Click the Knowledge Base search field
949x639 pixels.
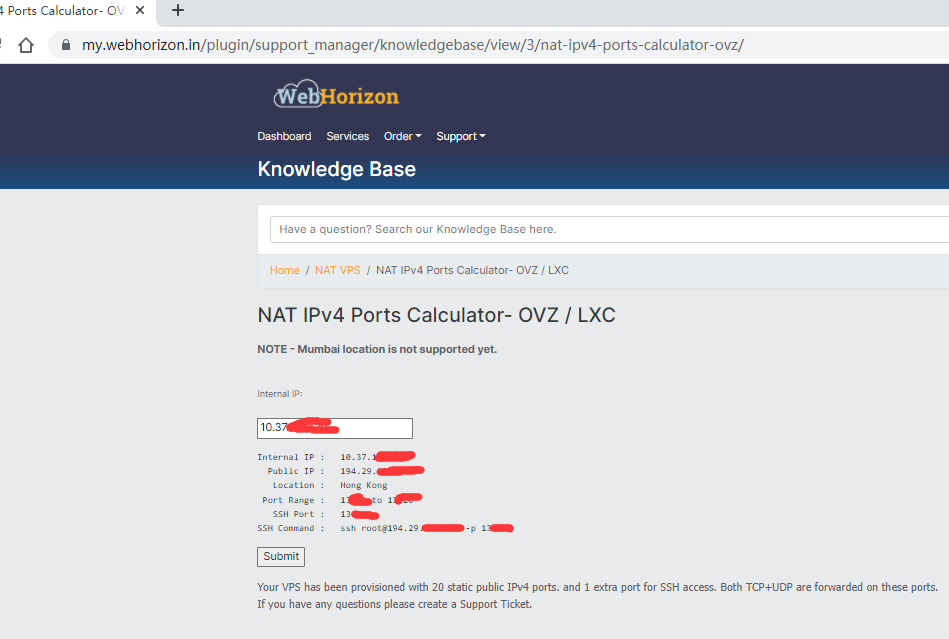point(609,229)
